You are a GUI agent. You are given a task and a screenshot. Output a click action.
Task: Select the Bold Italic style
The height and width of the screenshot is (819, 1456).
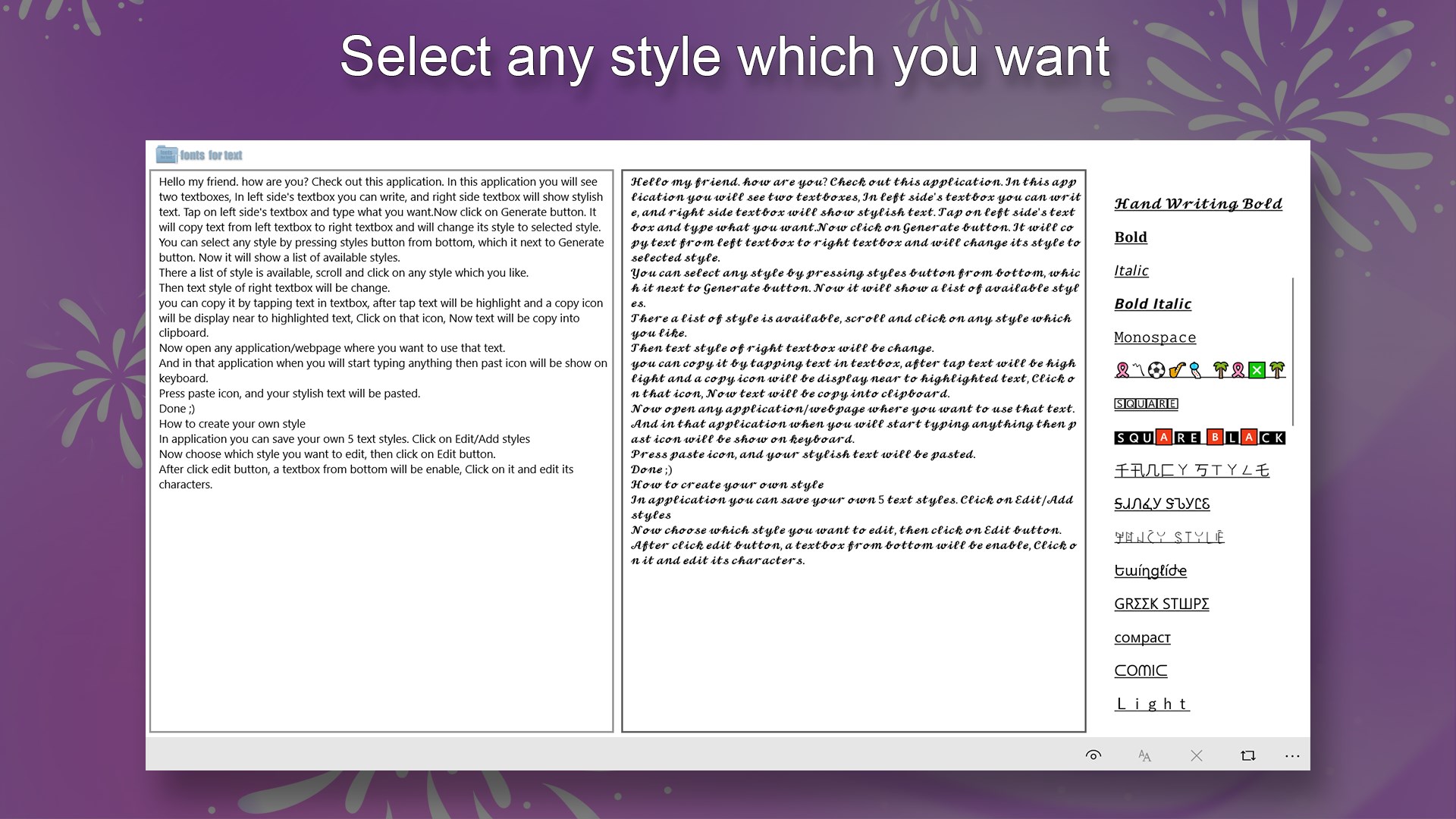coord(1153,303)
